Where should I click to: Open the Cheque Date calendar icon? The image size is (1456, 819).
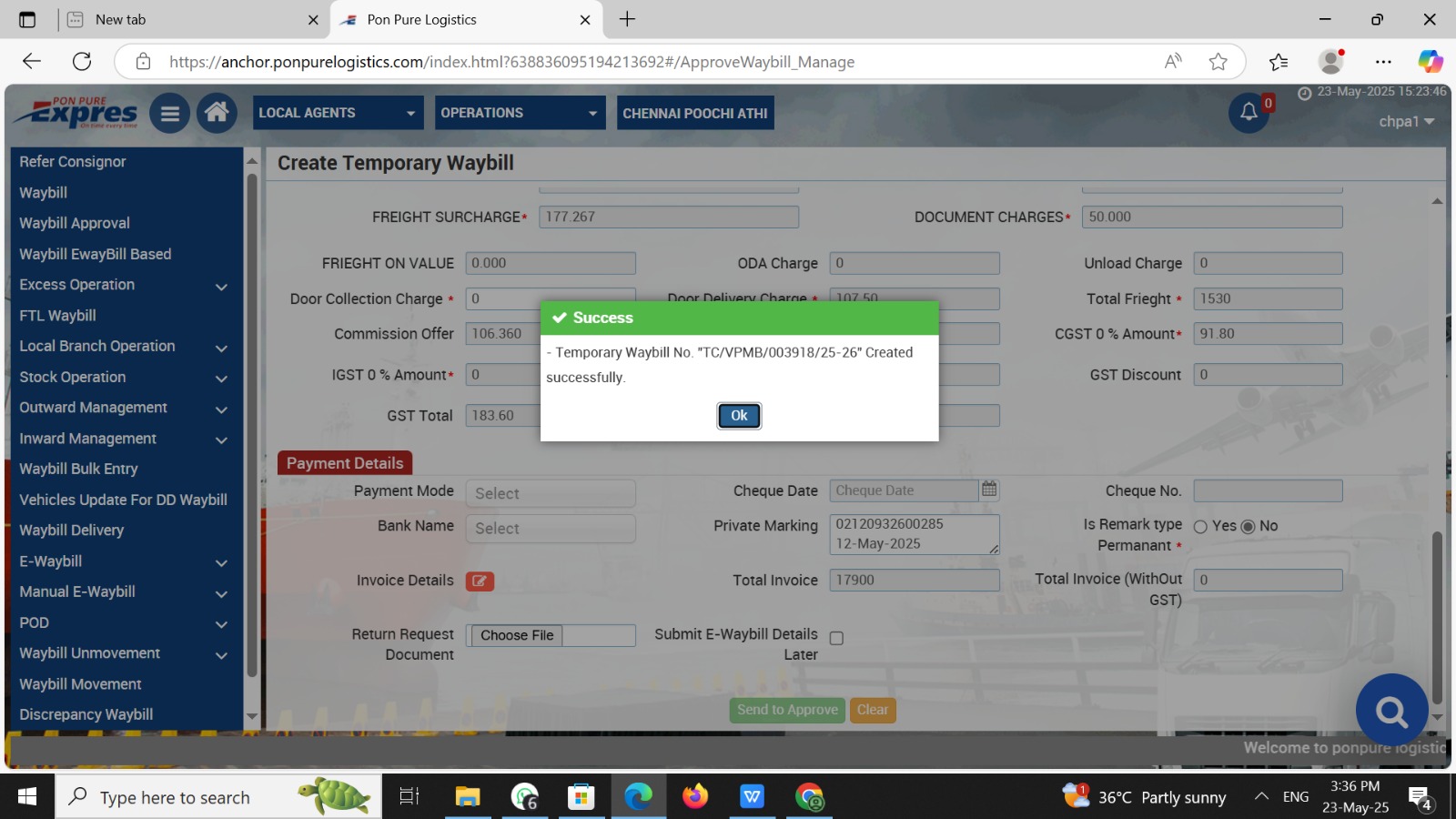(989, 490)
